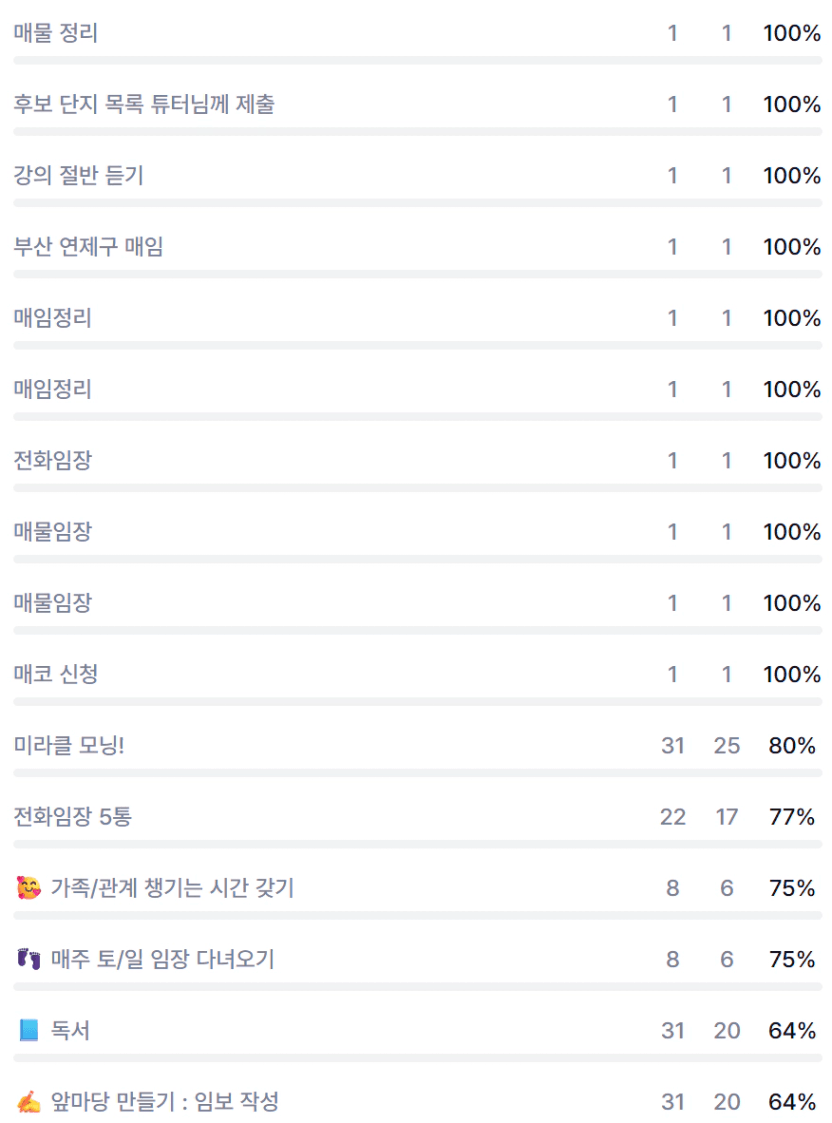Screen dimensions: 832x1123
Task: Open the 매코 신청 item
Action: click(56, 674)
